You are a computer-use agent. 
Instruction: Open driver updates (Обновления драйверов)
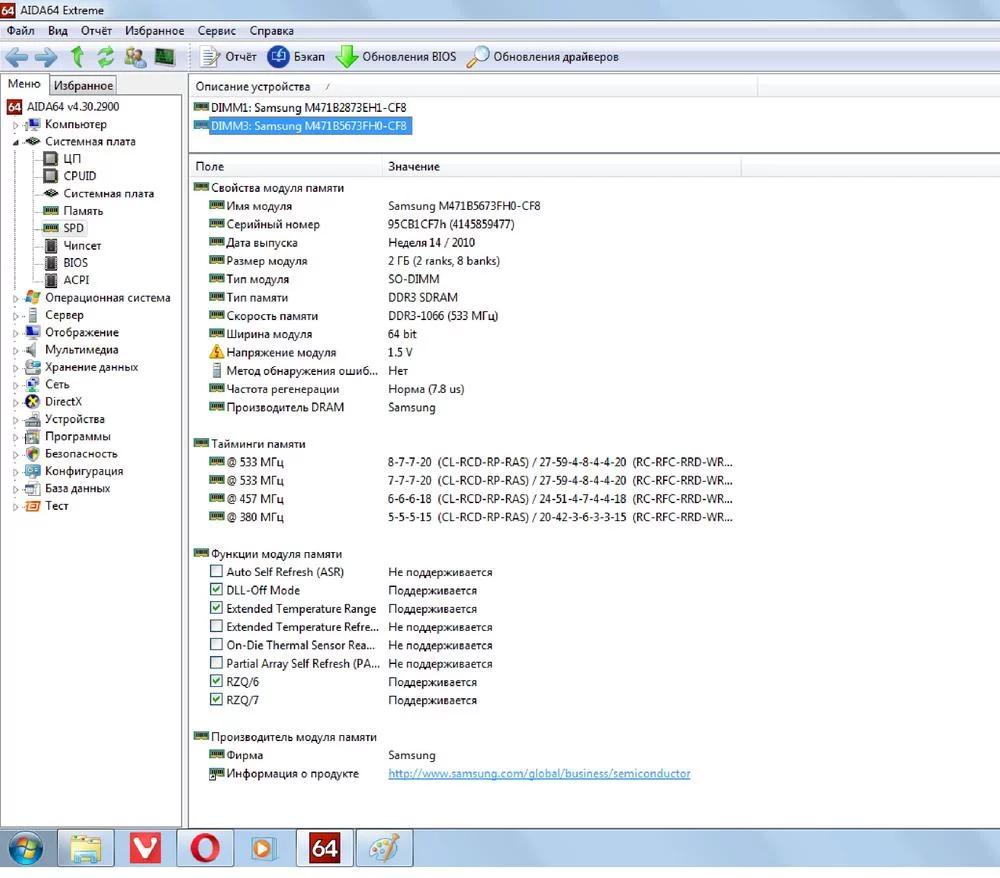[x=543, y=57]
